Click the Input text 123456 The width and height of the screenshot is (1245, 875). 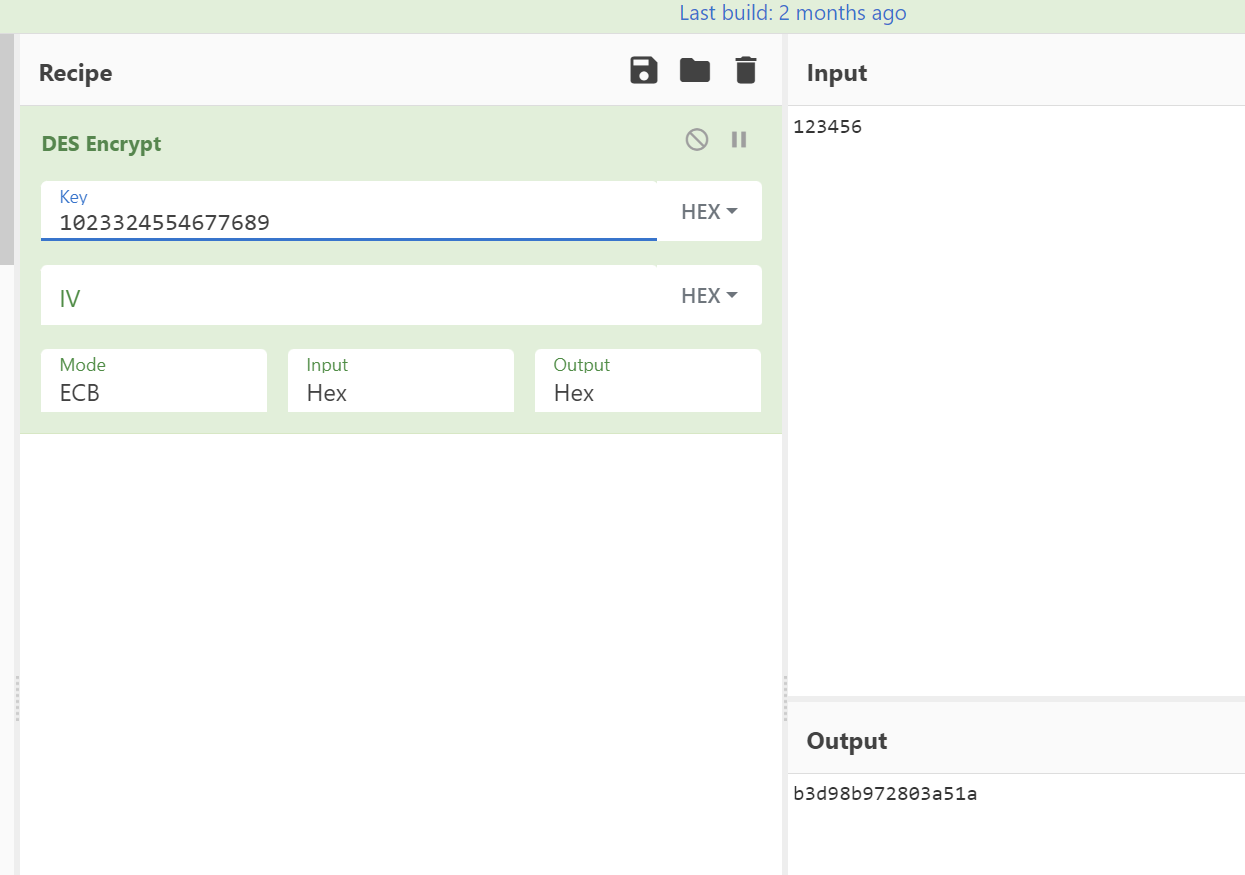[x=827, y=127]
